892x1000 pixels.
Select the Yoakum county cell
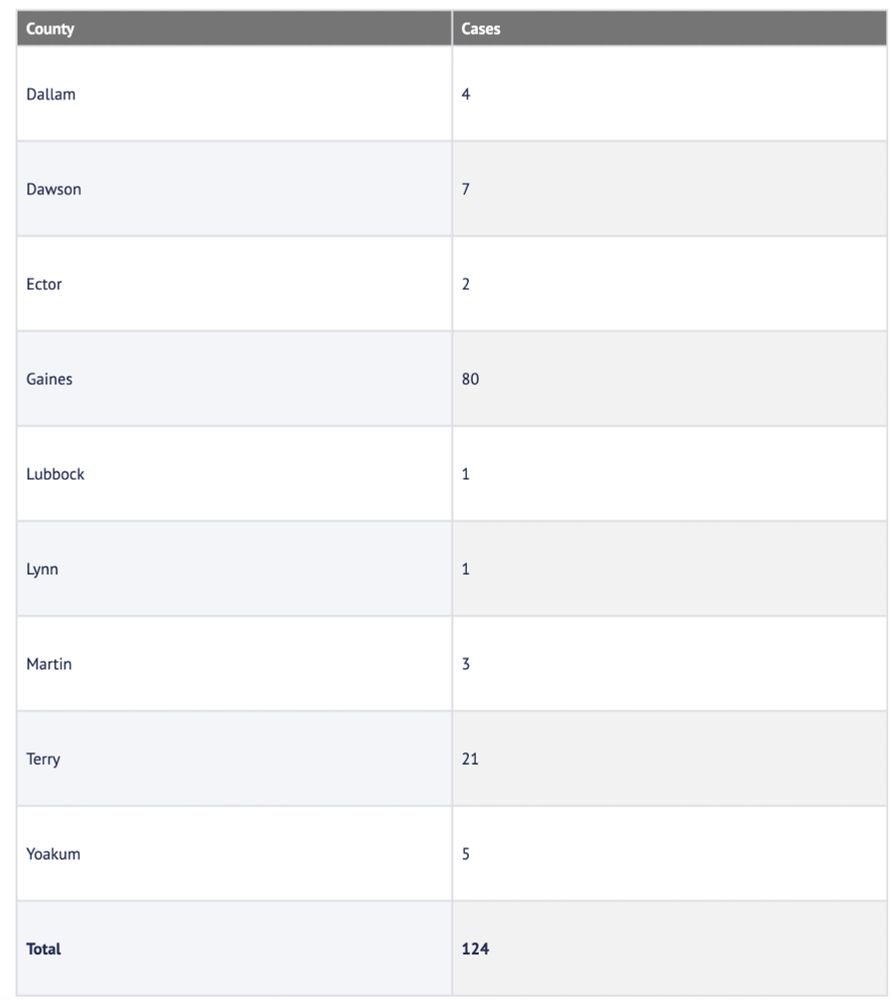(x=234, y=854)
